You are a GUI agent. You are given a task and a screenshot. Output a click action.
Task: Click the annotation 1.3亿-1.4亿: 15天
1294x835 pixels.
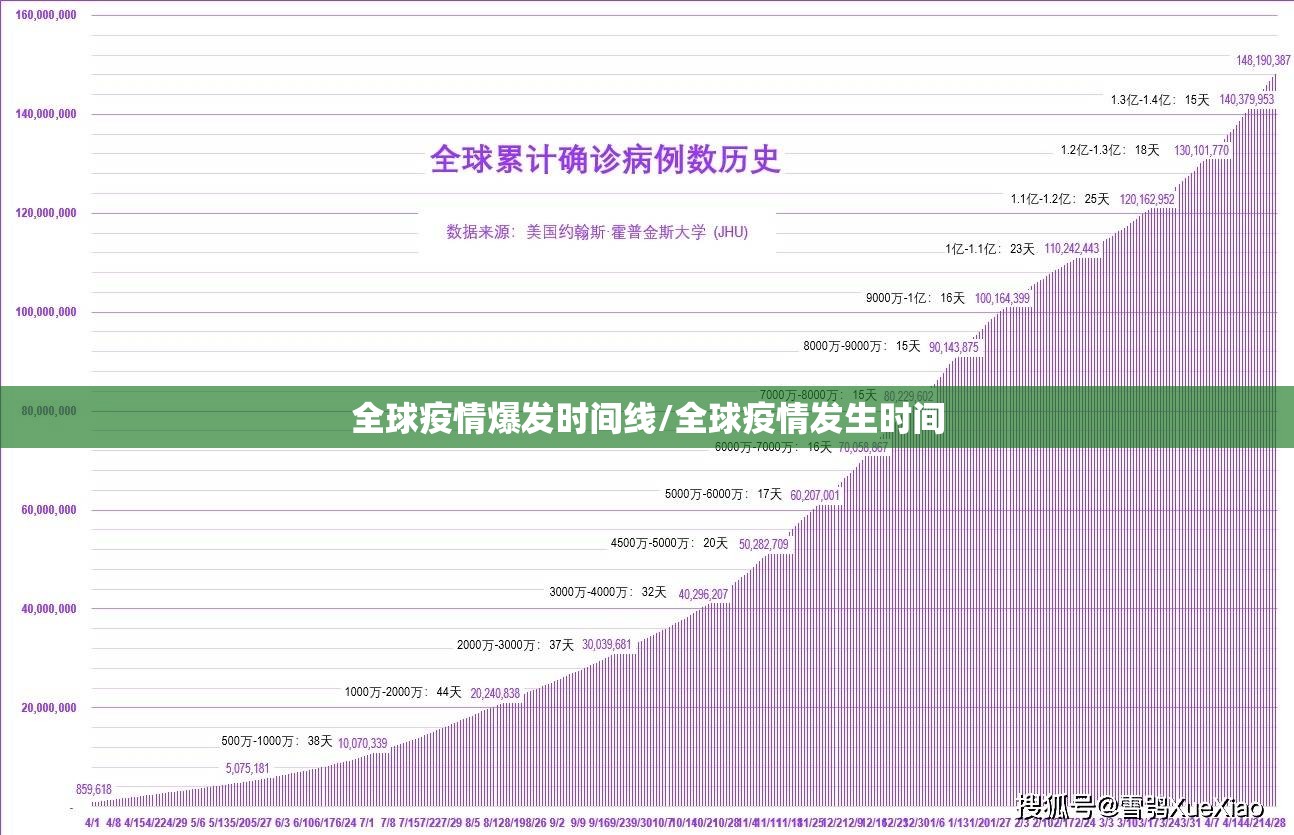coord(1162,99)
